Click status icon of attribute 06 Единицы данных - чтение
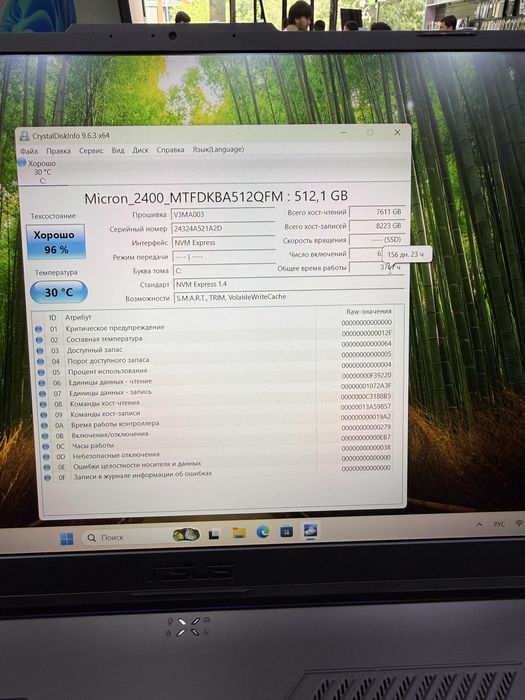Screen dimensions: 525x700 pyautogui.click(x=42, y=383)
